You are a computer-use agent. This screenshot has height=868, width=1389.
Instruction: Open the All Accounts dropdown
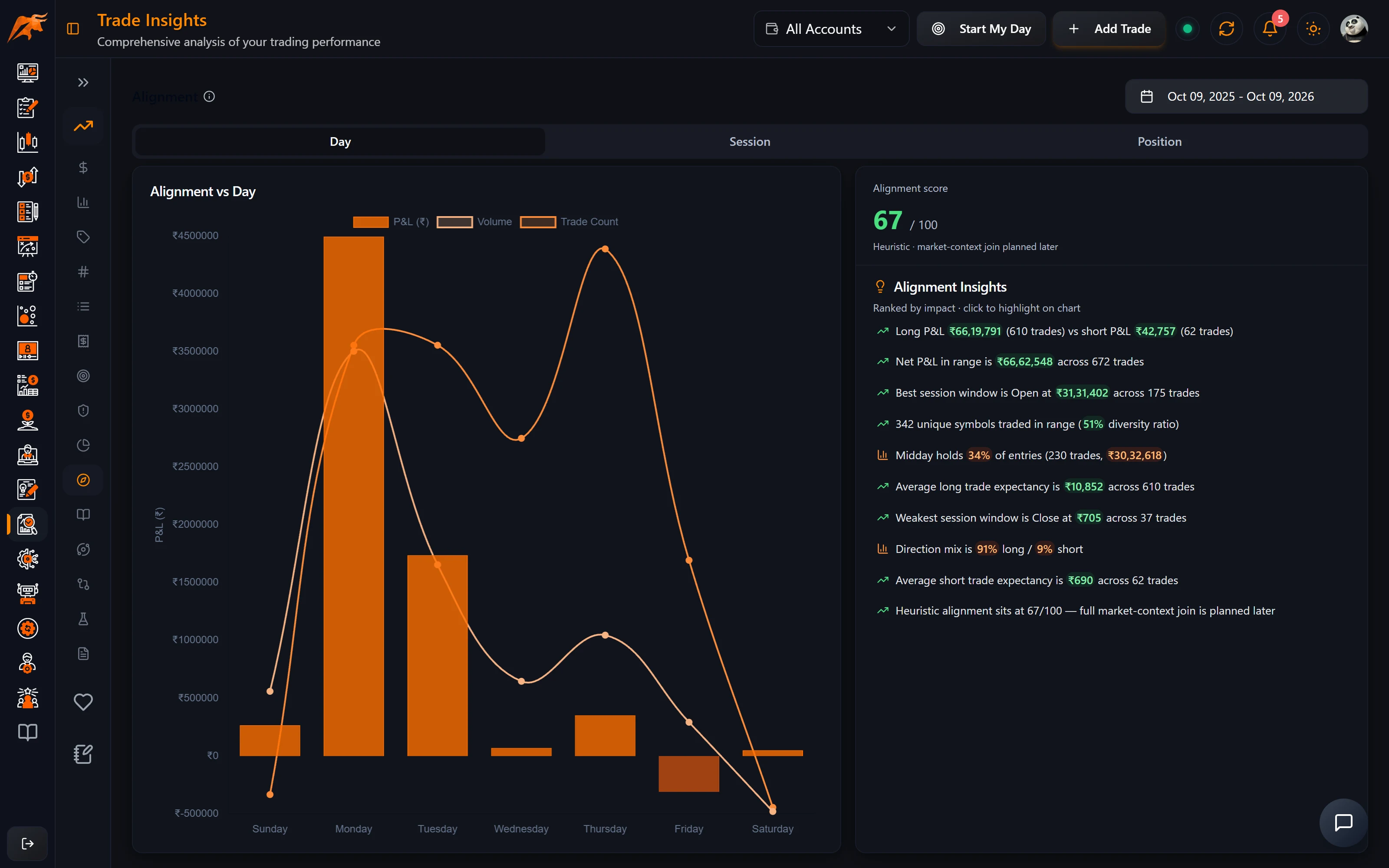tap(831, 29)
